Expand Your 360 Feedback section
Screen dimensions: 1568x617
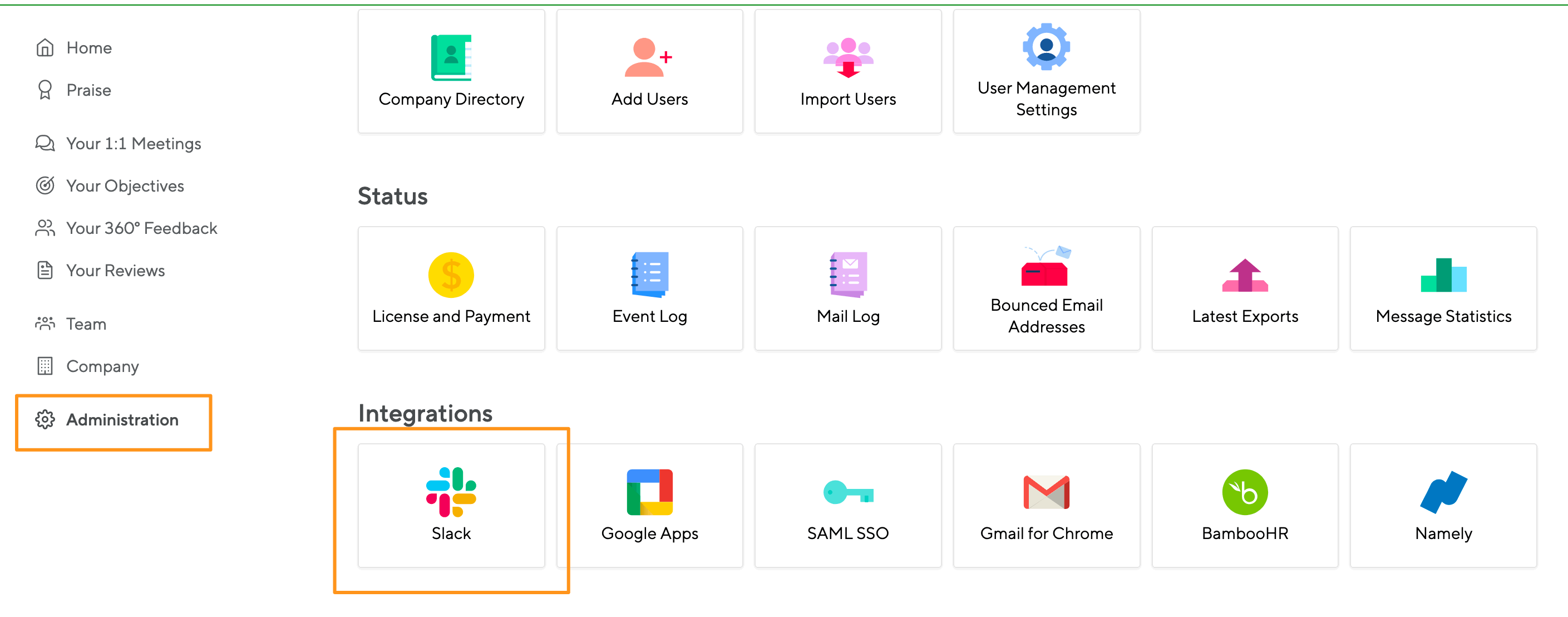141,228
